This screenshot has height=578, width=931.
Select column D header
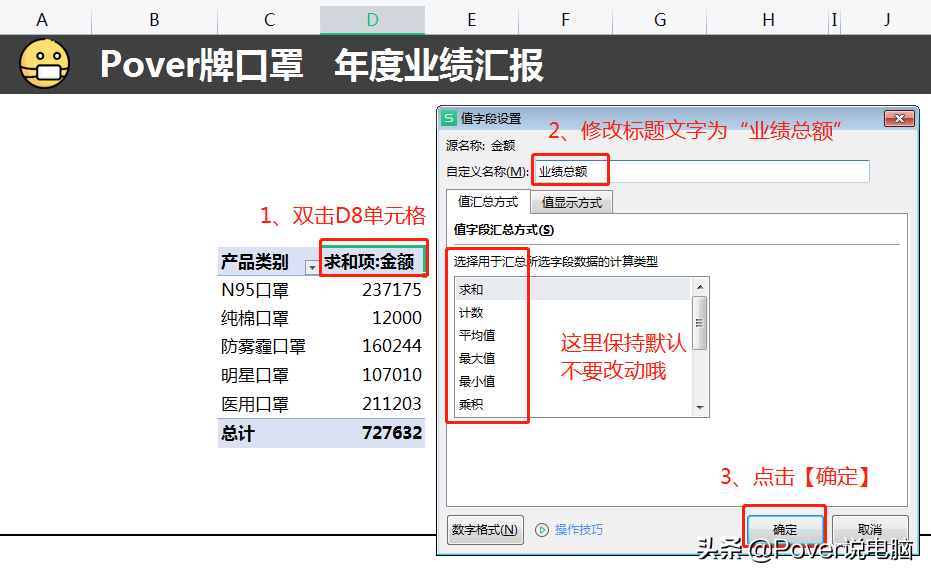(x=372, y=20)
